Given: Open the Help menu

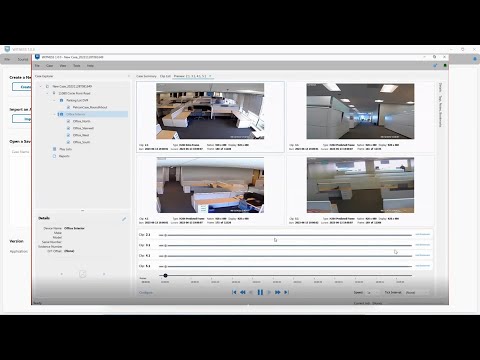Looking at the screenshot, I should point(90,66).
